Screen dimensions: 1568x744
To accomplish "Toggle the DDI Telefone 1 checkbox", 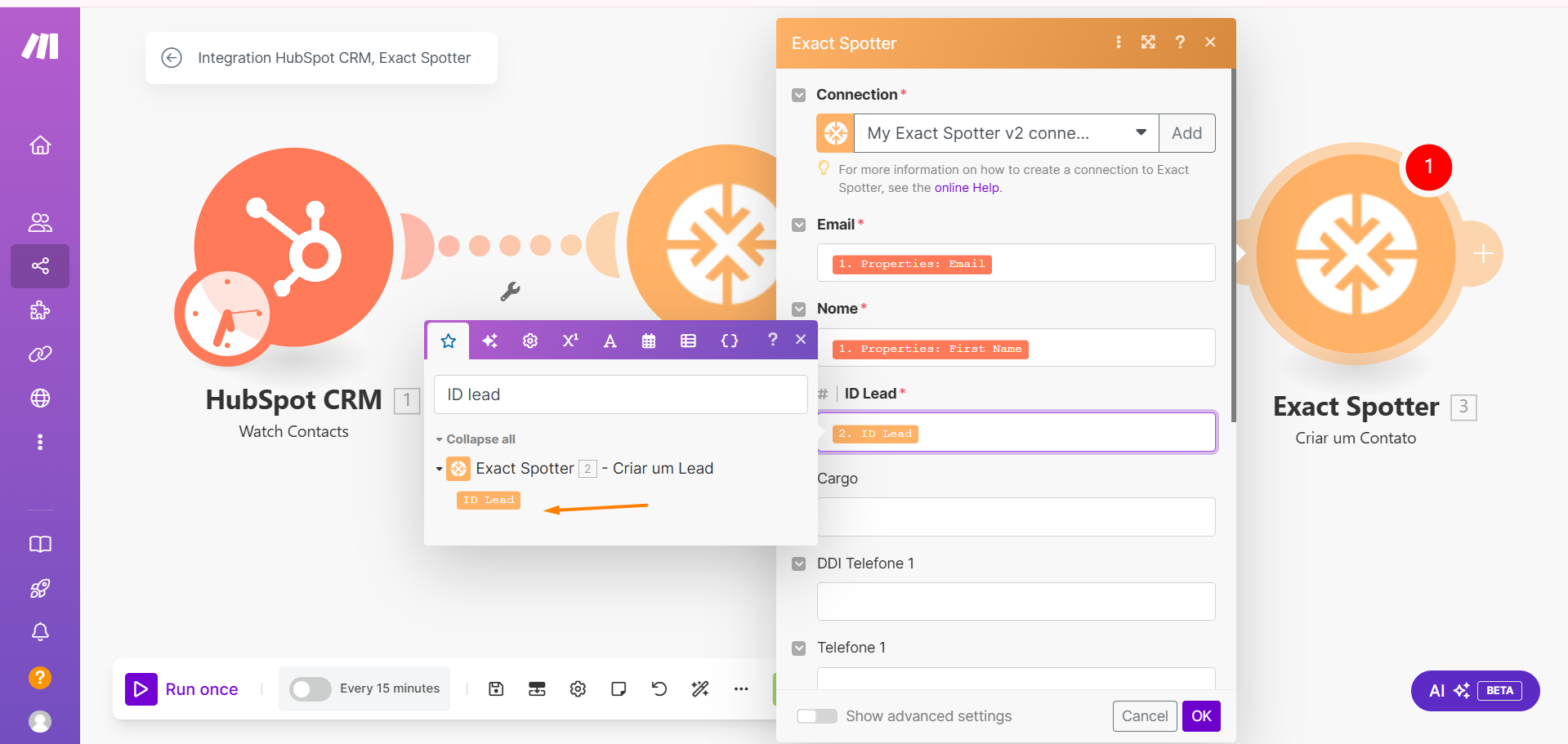I will (799, 564).
